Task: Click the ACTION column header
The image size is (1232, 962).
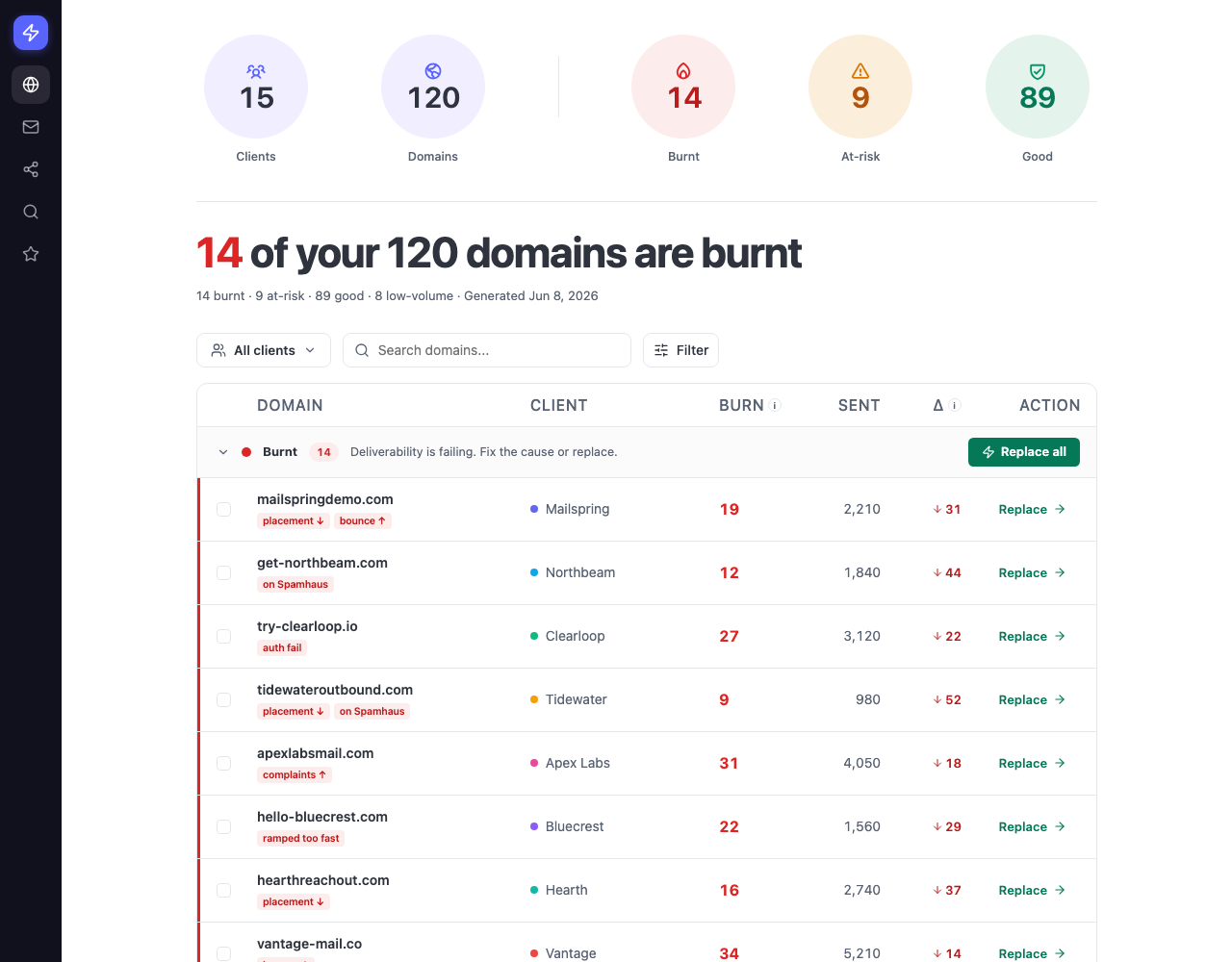Action: point(1049,406)
